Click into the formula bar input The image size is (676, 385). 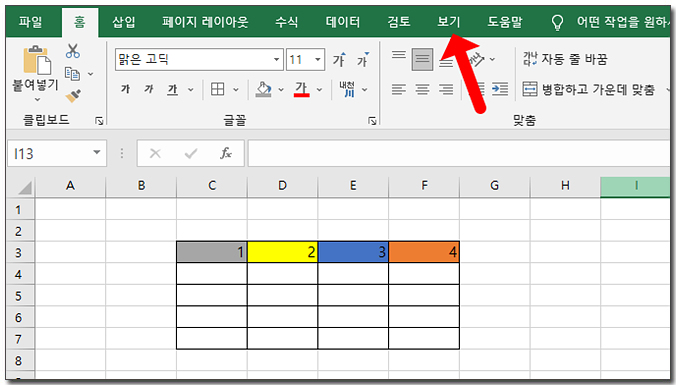(459, 153)
